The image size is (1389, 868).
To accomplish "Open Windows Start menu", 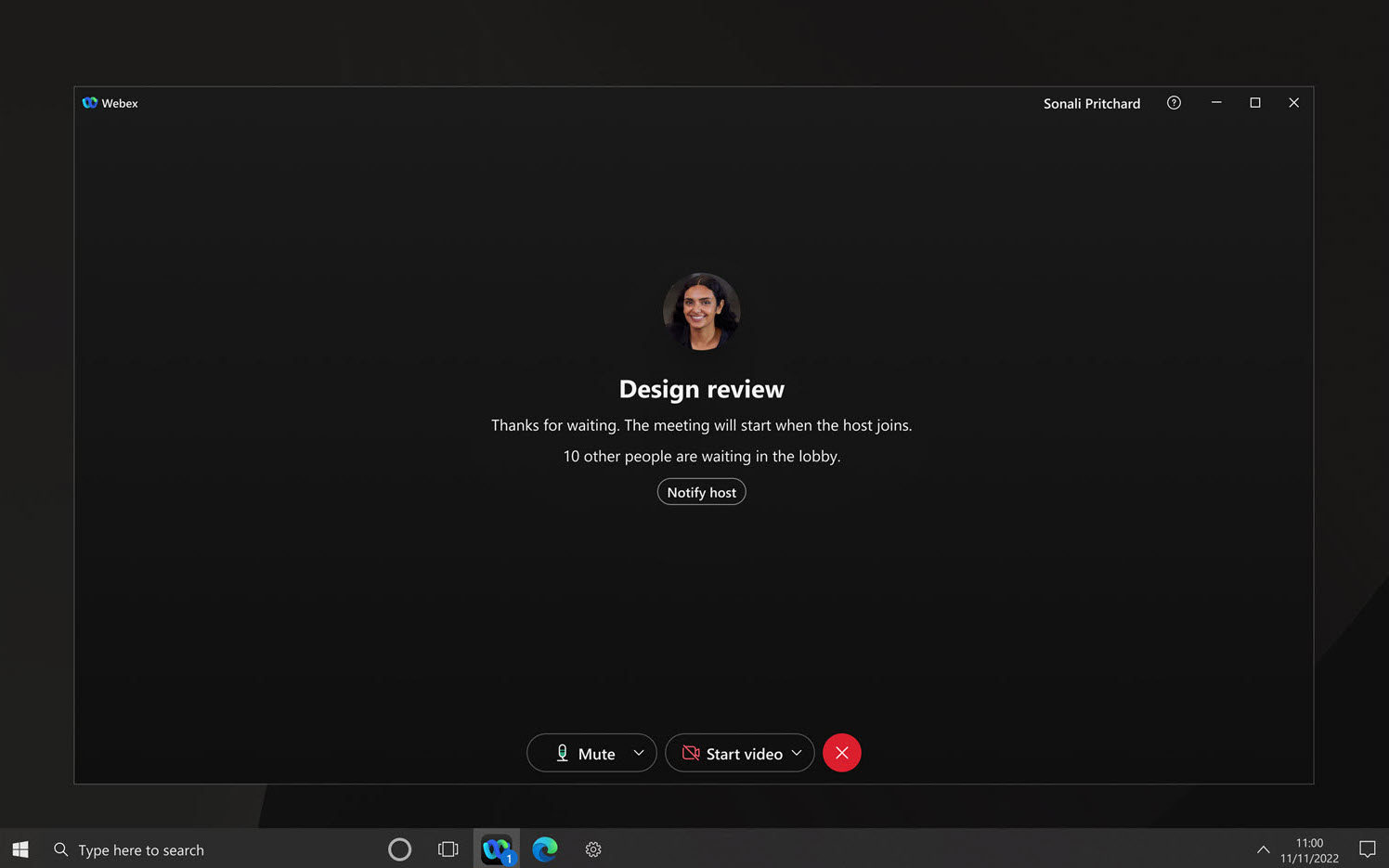I will pos(20,849).
